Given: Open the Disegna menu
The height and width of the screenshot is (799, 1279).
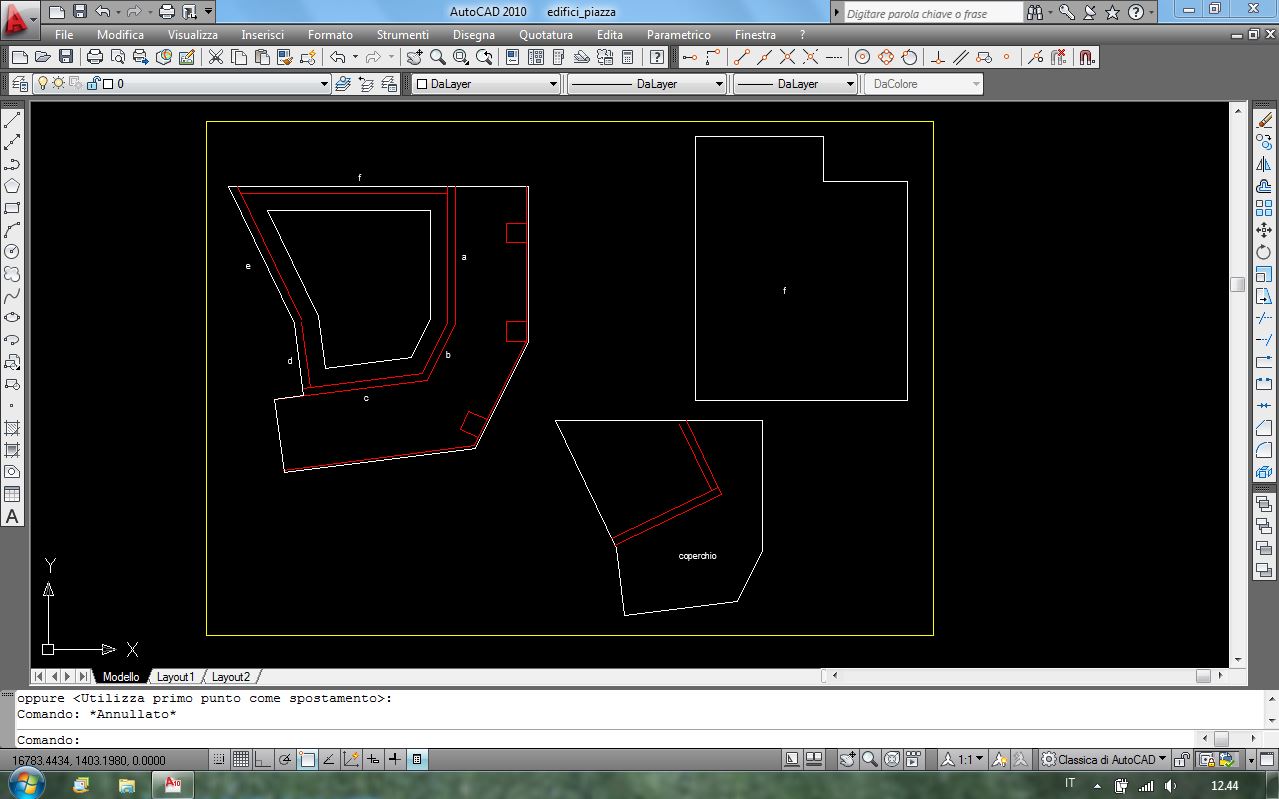Looking at the screenshot, I should pos(473,35).
